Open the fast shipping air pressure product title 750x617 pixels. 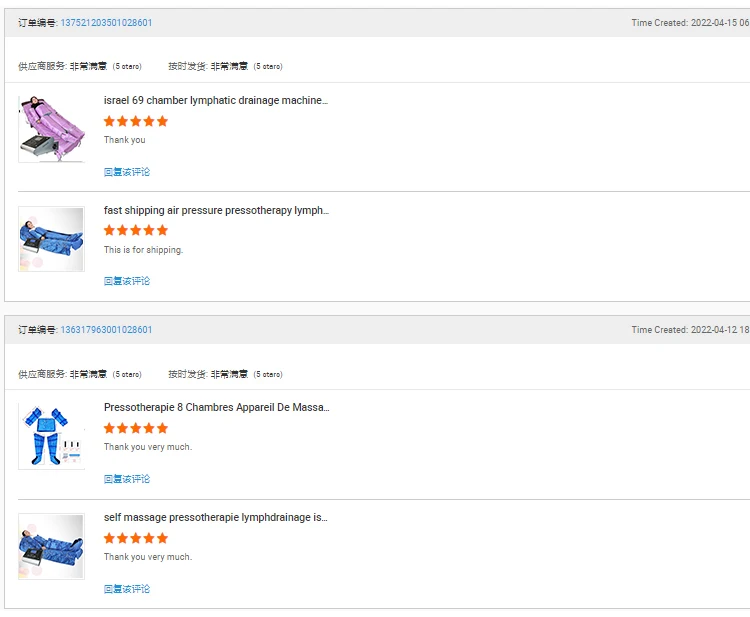[215, 210]
